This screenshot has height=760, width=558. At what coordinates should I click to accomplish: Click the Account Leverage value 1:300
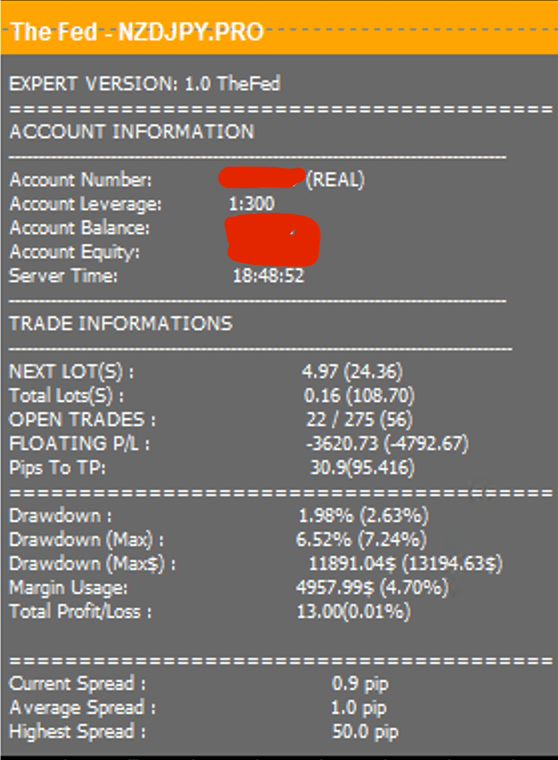tap(252, 204)
